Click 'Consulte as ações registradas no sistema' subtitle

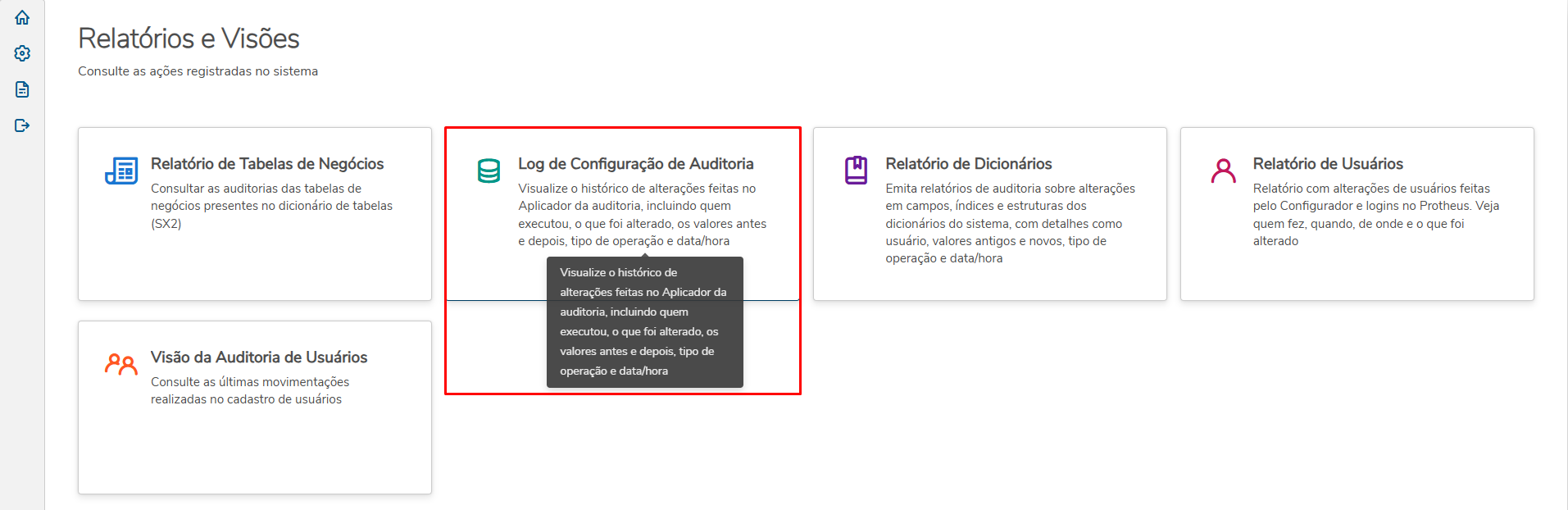pos(198,71)
